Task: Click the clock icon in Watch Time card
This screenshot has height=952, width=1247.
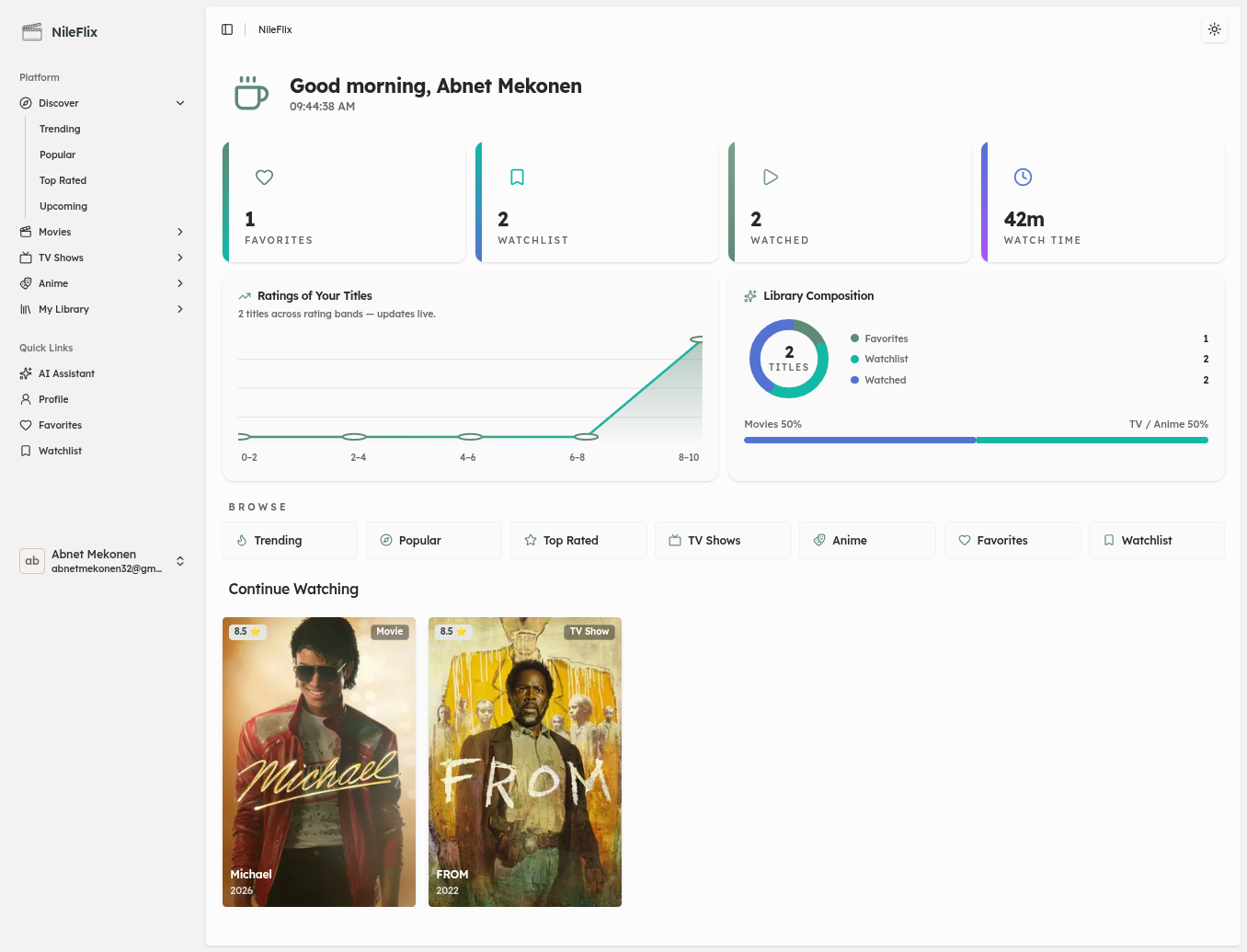Action: [1024, 177]
